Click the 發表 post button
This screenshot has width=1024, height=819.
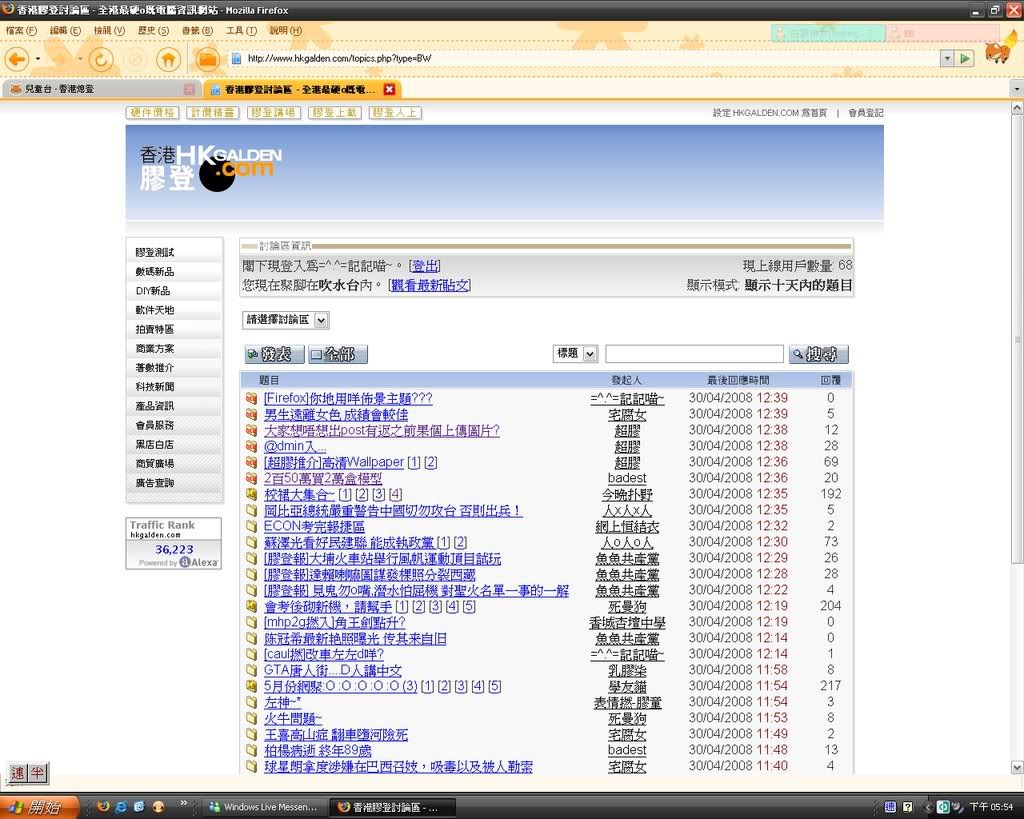click(x=273, y=354)
